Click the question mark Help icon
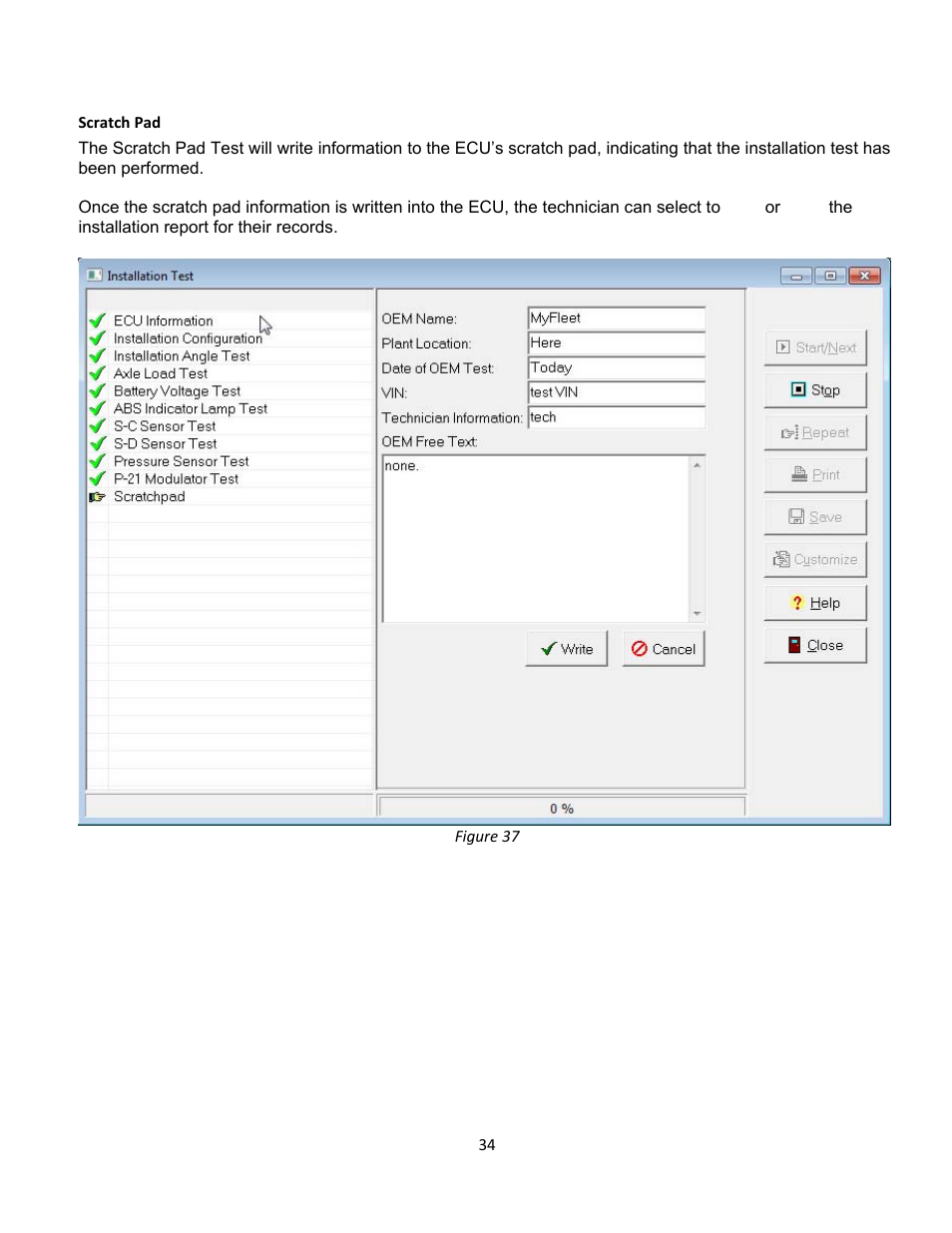 [x=797, y=602]
